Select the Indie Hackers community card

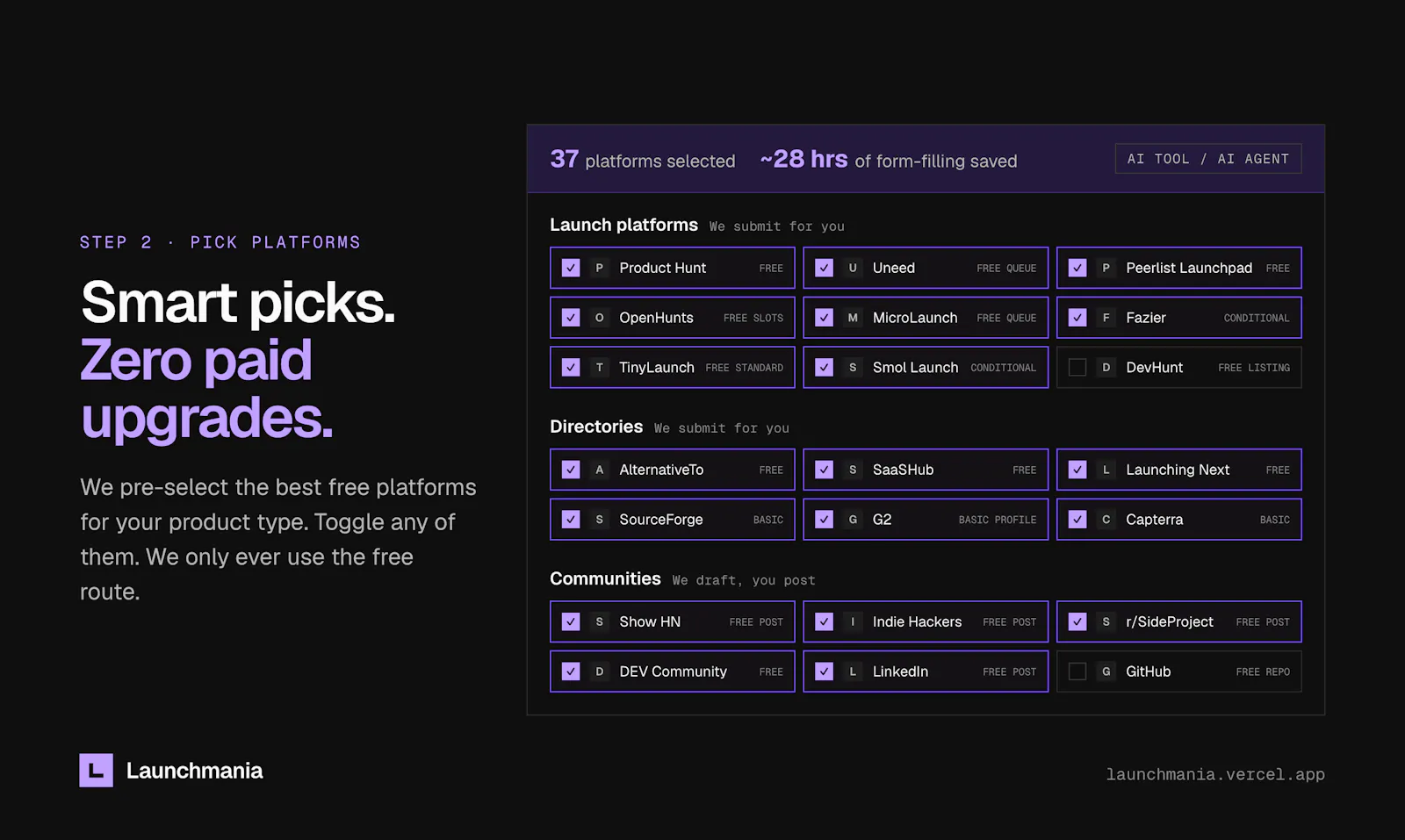pyautogui.click(x=926, y=621)
